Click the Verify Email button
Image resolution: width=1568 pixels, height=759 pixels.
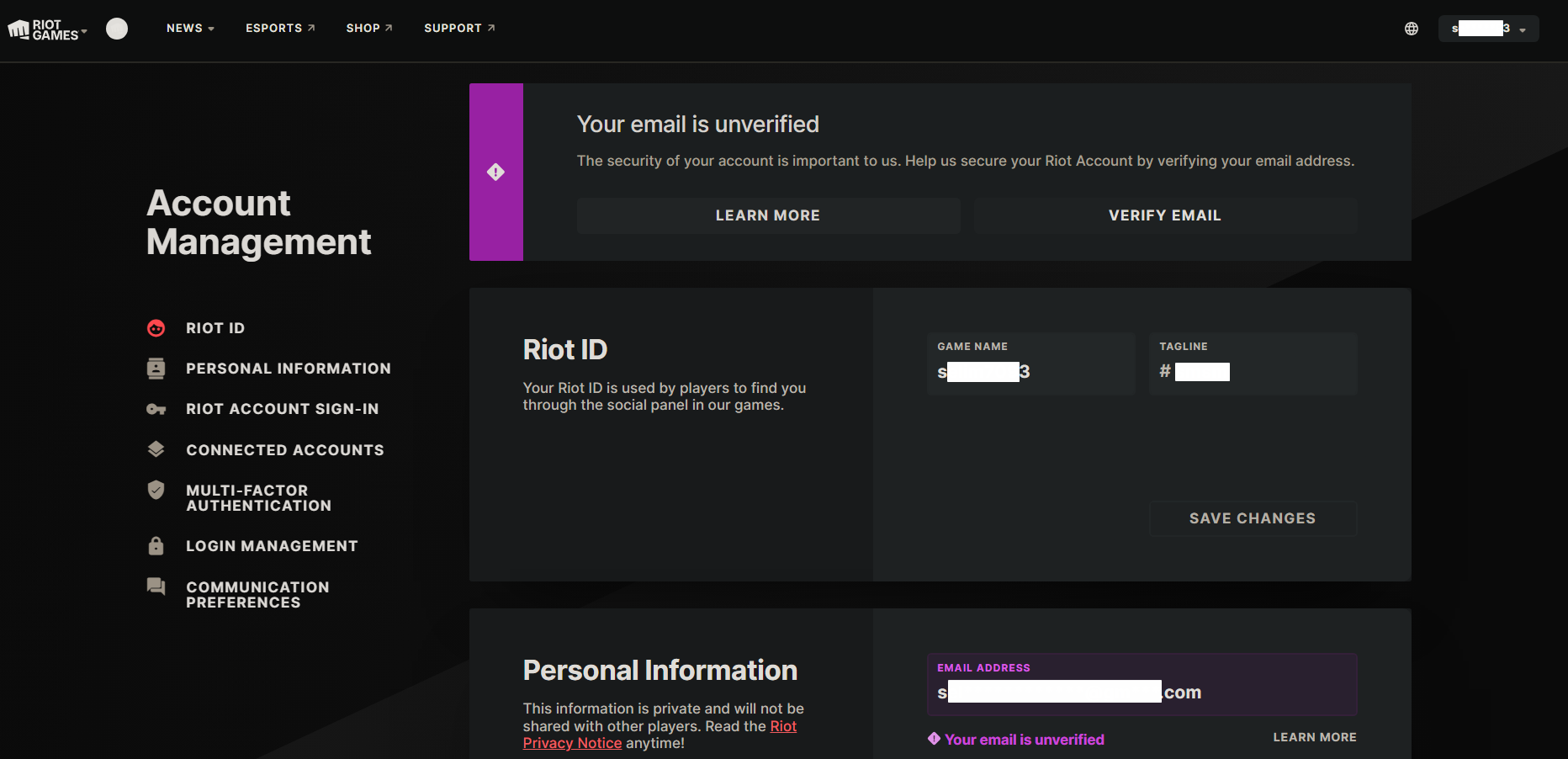[x=1165, y=215]
